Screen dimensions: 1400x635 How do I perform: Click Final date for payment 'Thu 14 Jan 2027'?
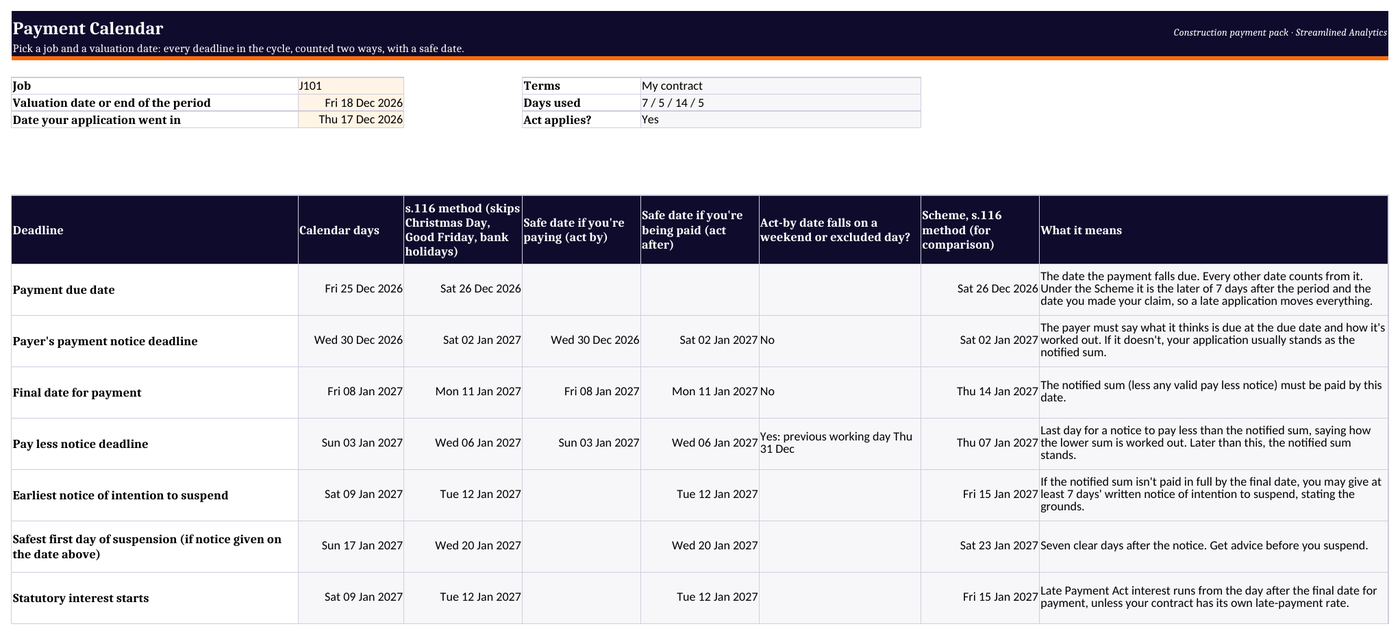(980, 392)
